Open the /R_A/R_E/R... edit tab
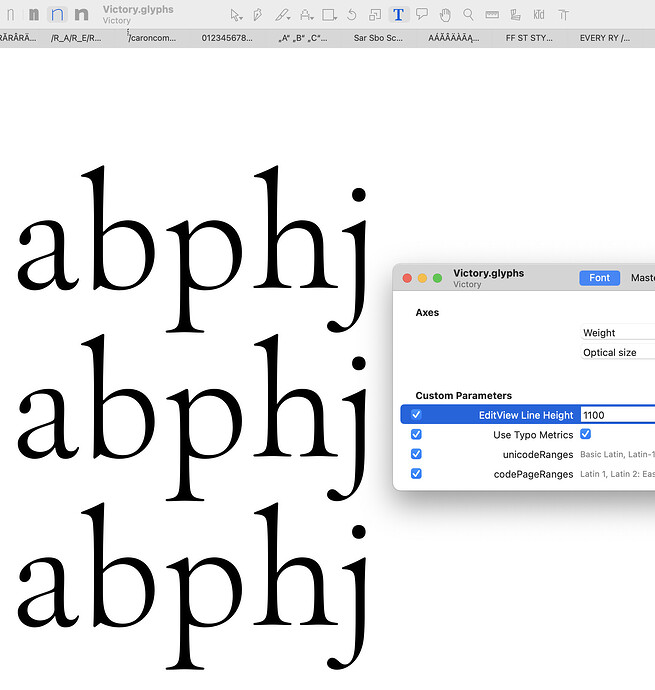 click(x=76, y=38)
